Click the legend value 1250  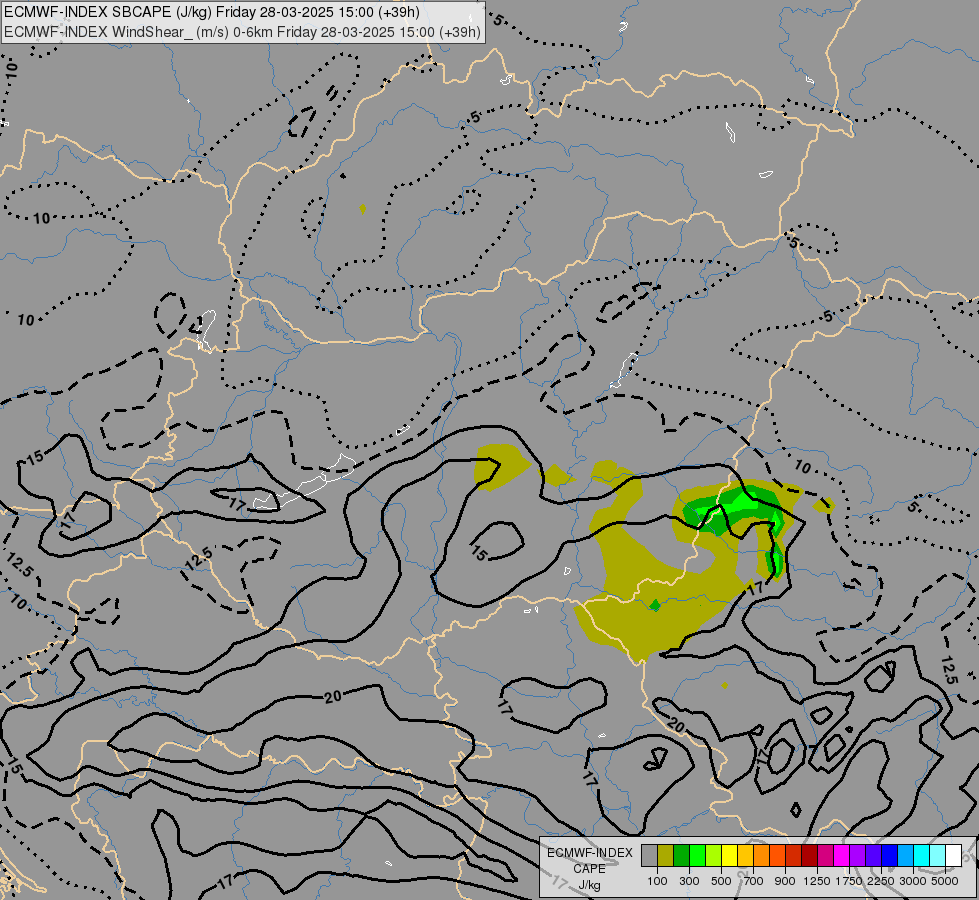point(817,881)
